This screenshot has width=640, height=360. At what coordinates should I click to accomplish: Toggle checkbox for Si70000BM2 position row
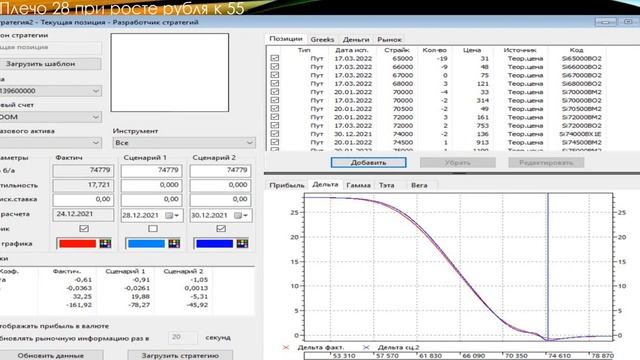coord(275,92)
